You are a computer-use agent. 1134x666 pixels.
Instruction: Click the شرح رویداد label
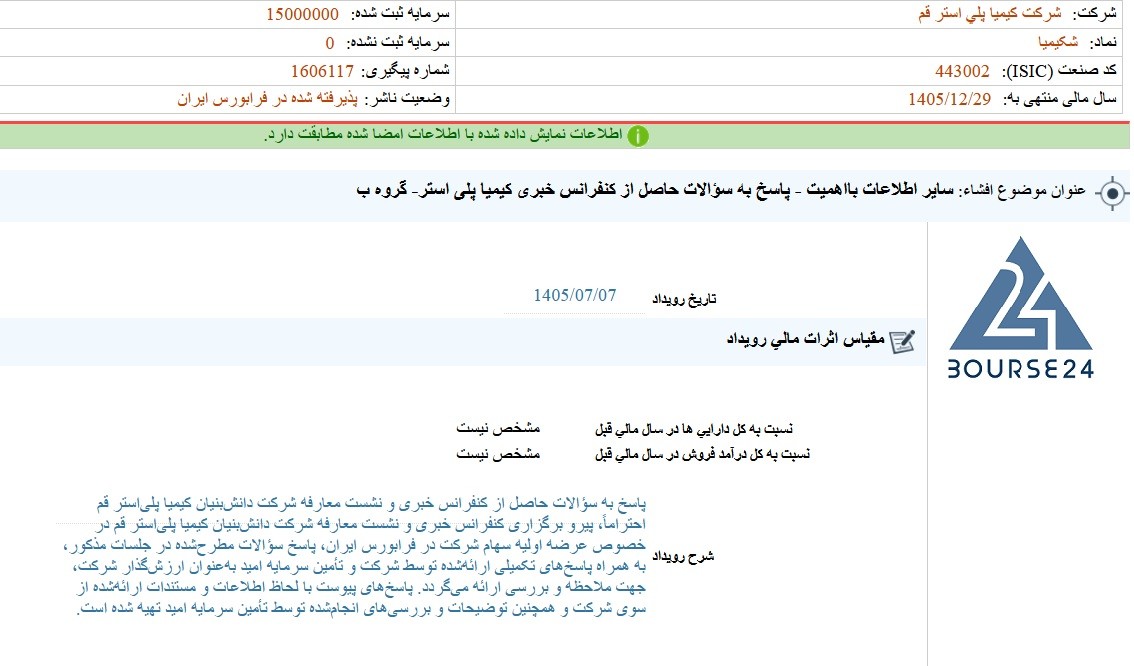pos(683,556)
